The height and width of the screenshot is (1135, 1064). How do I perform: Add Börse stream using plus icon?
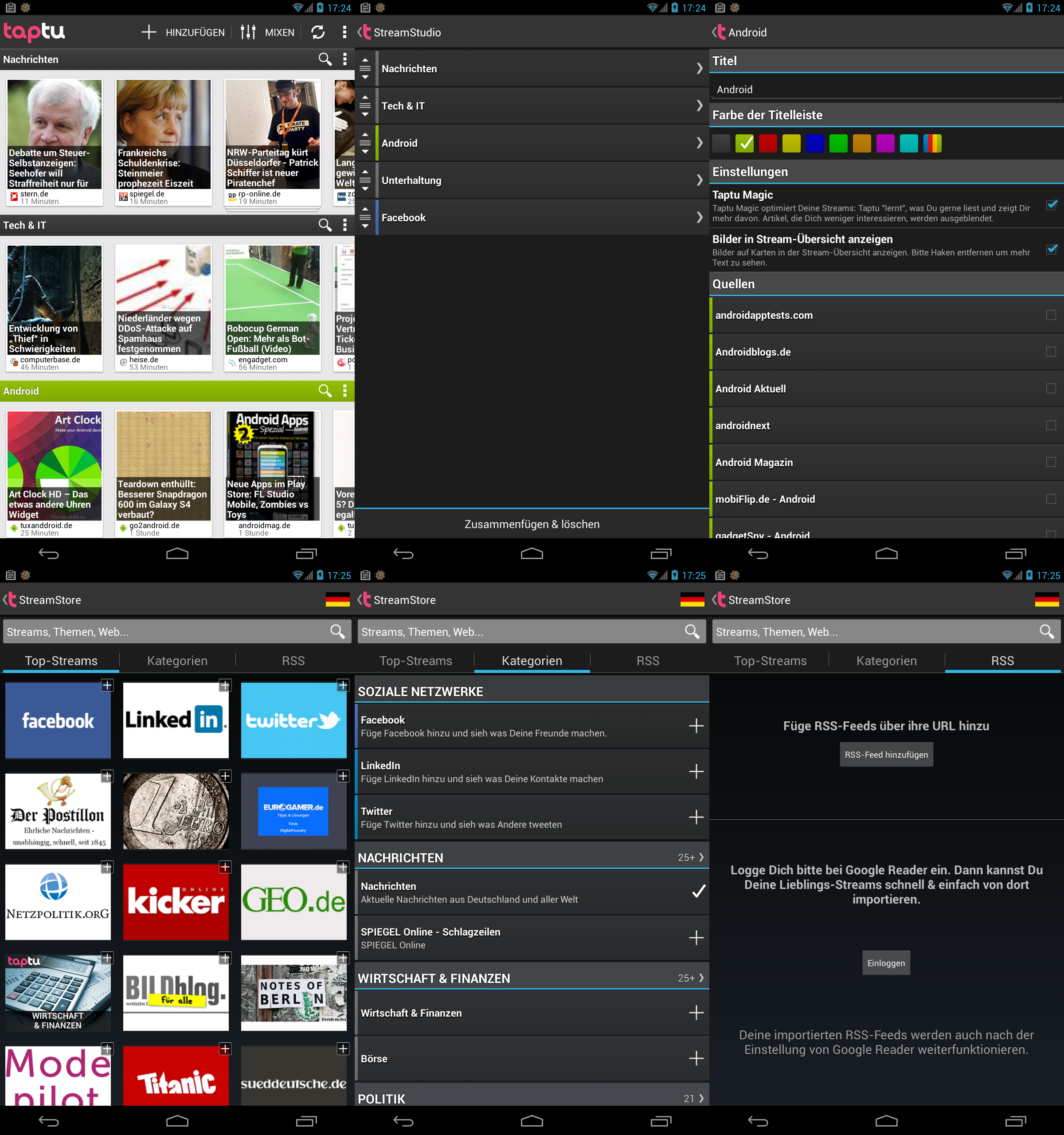point(696,1058)
